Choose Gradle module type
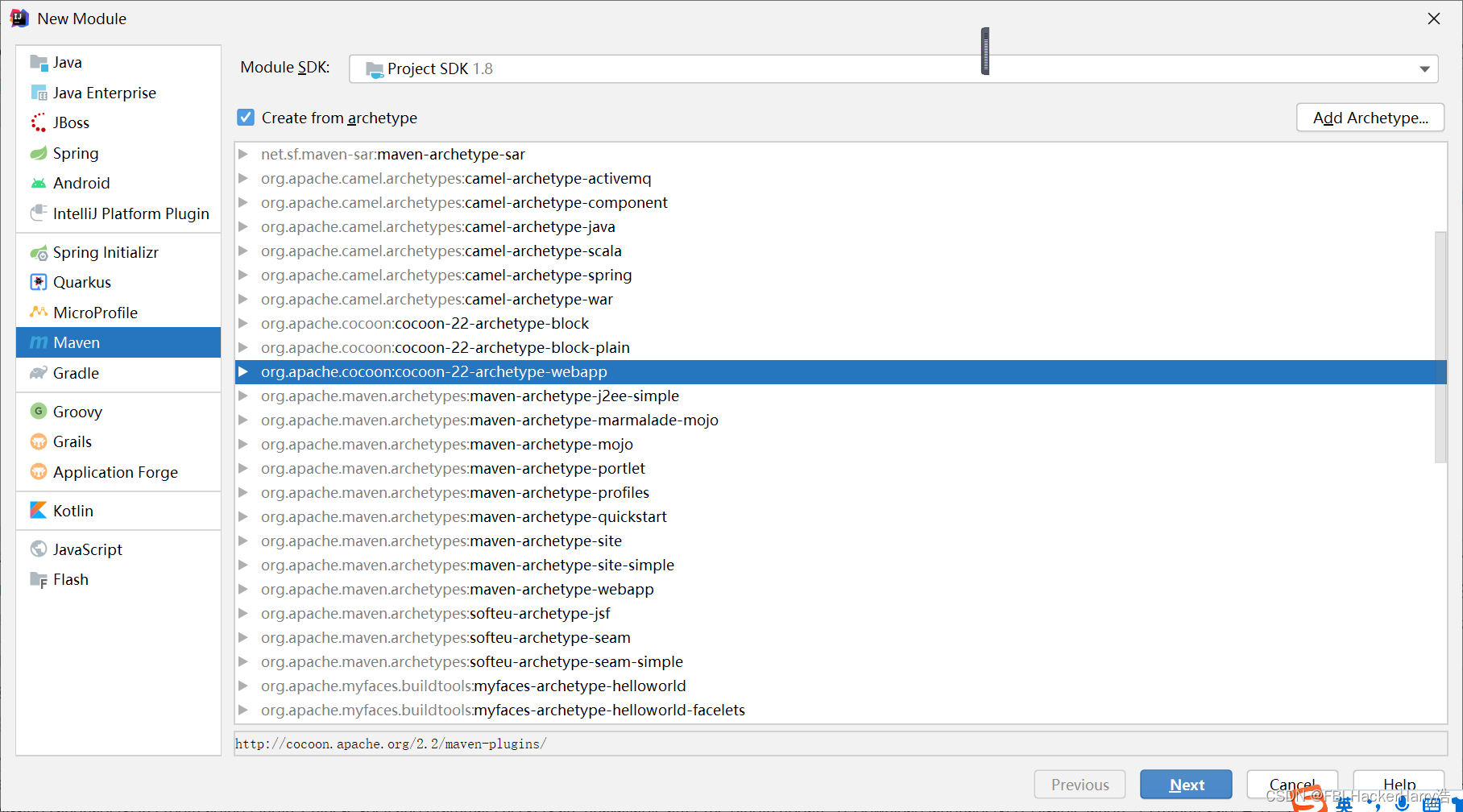Viewport: 1463px width, 812px height. pos(118,373)
